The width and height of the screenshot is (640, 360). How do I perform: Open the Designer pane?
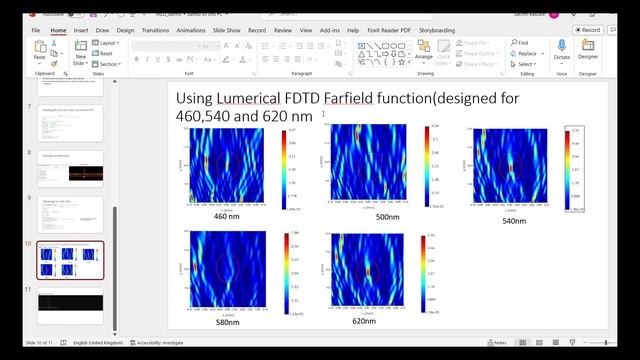(588, 49)
